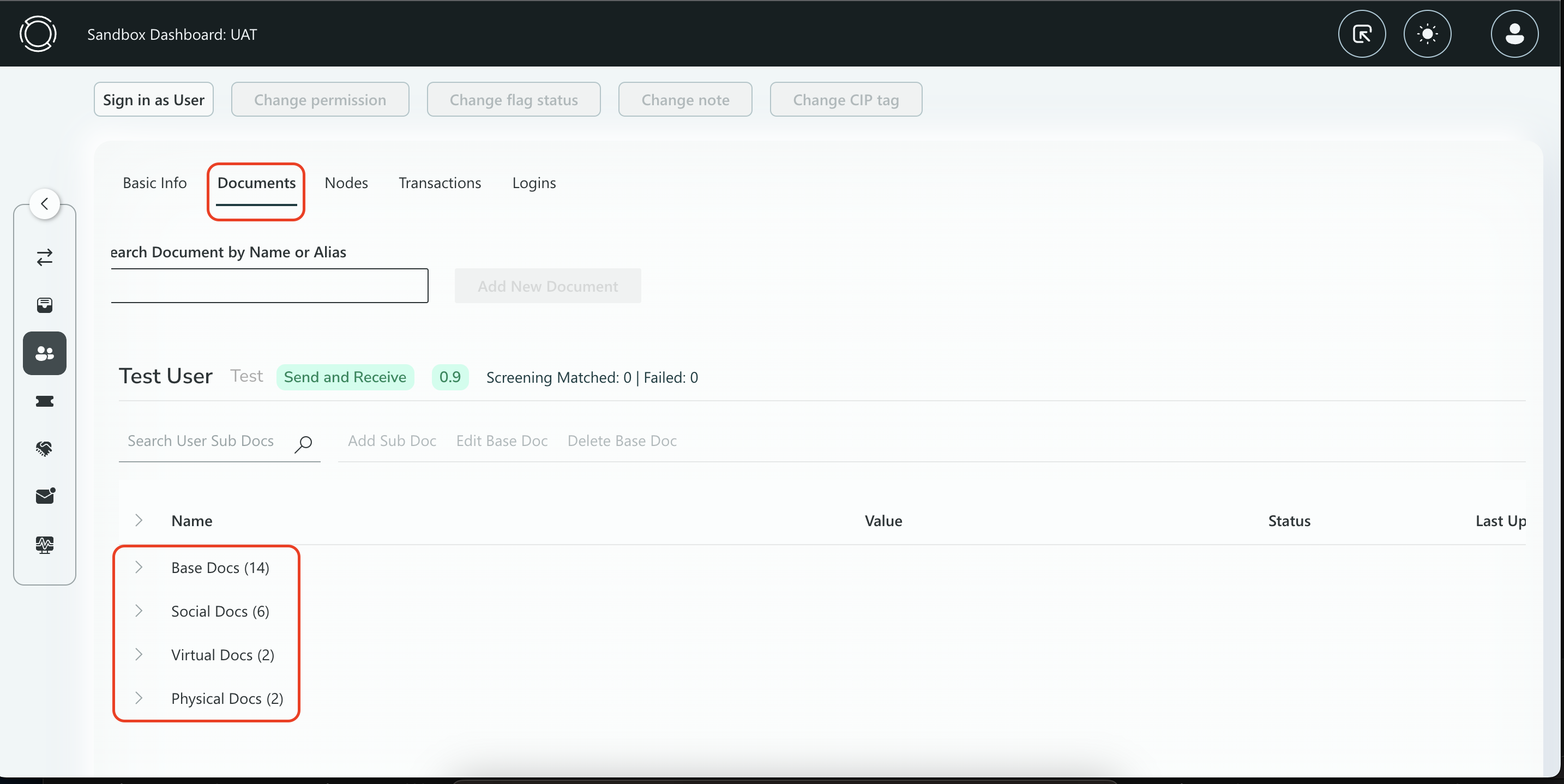
Task: Click Sign in as User button
Action: [154, 100]
